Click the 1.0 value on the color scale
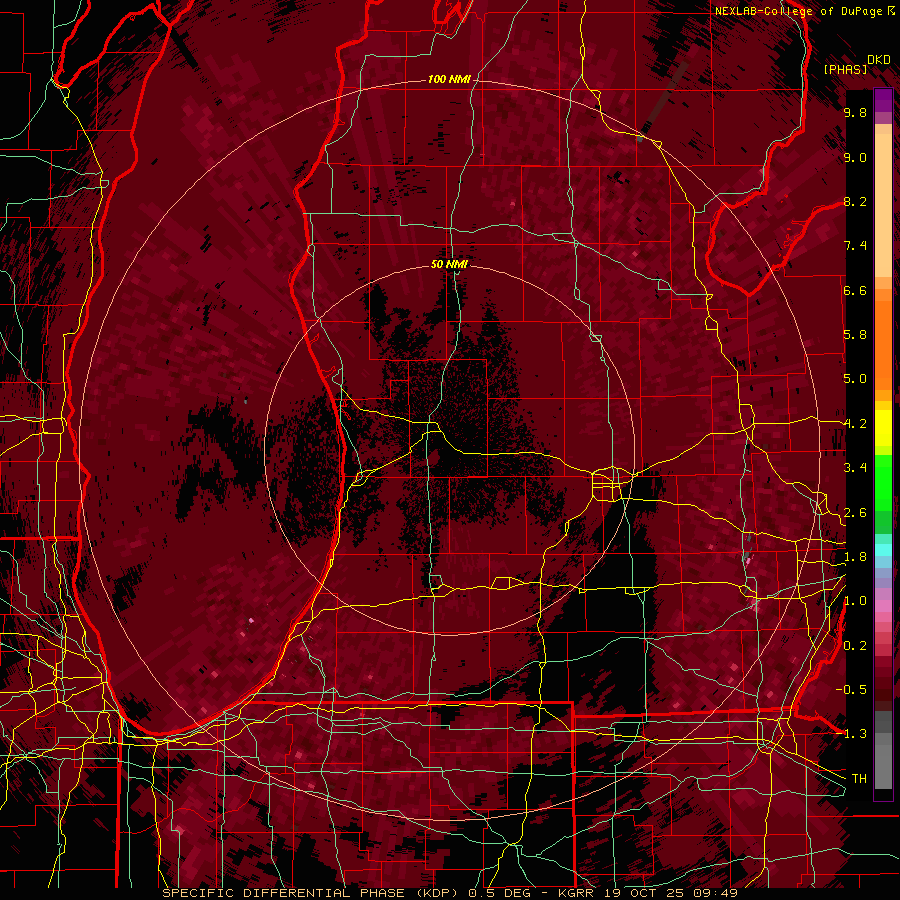Image resolution: width=900 pixels, height=900 pixels. tap(855, 601)
